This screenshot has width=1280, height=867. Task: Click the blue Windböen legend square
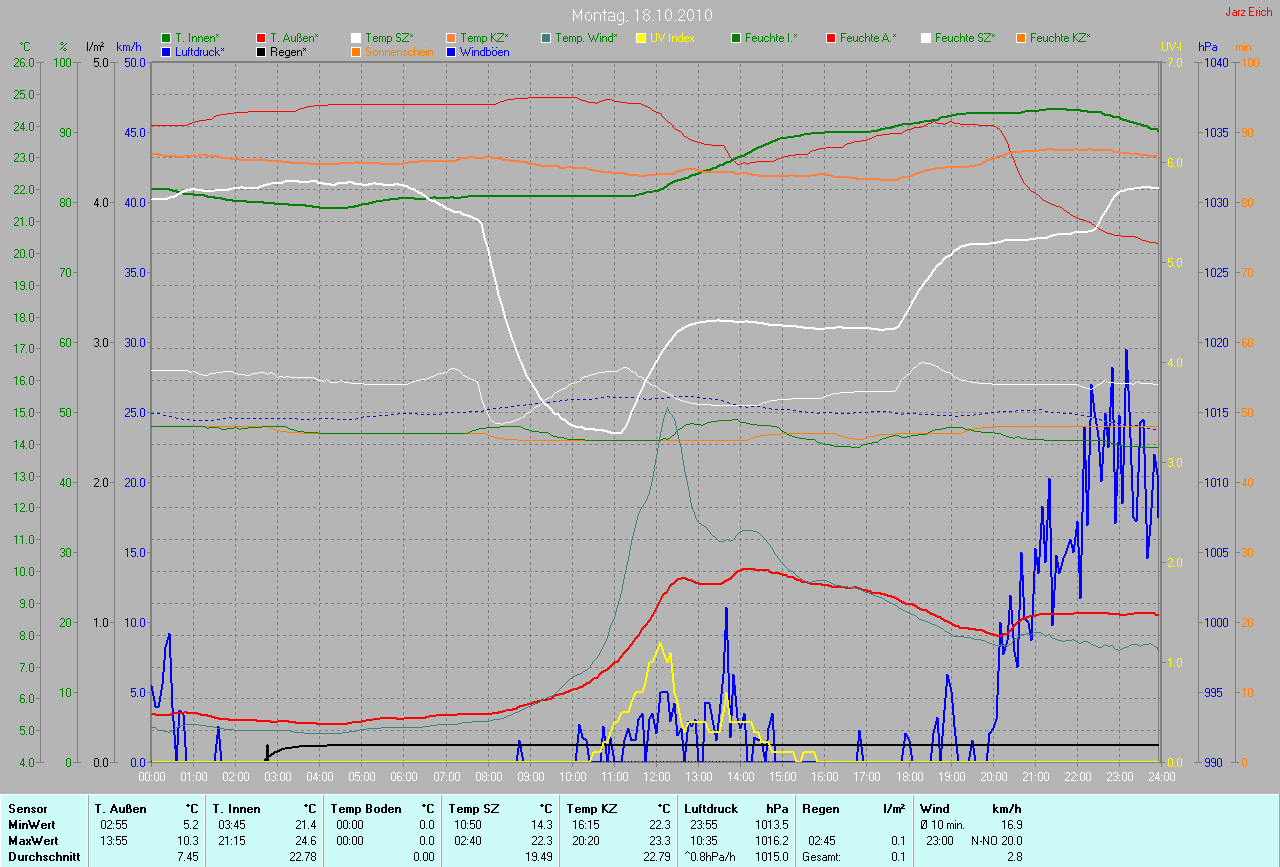[451, 51]
